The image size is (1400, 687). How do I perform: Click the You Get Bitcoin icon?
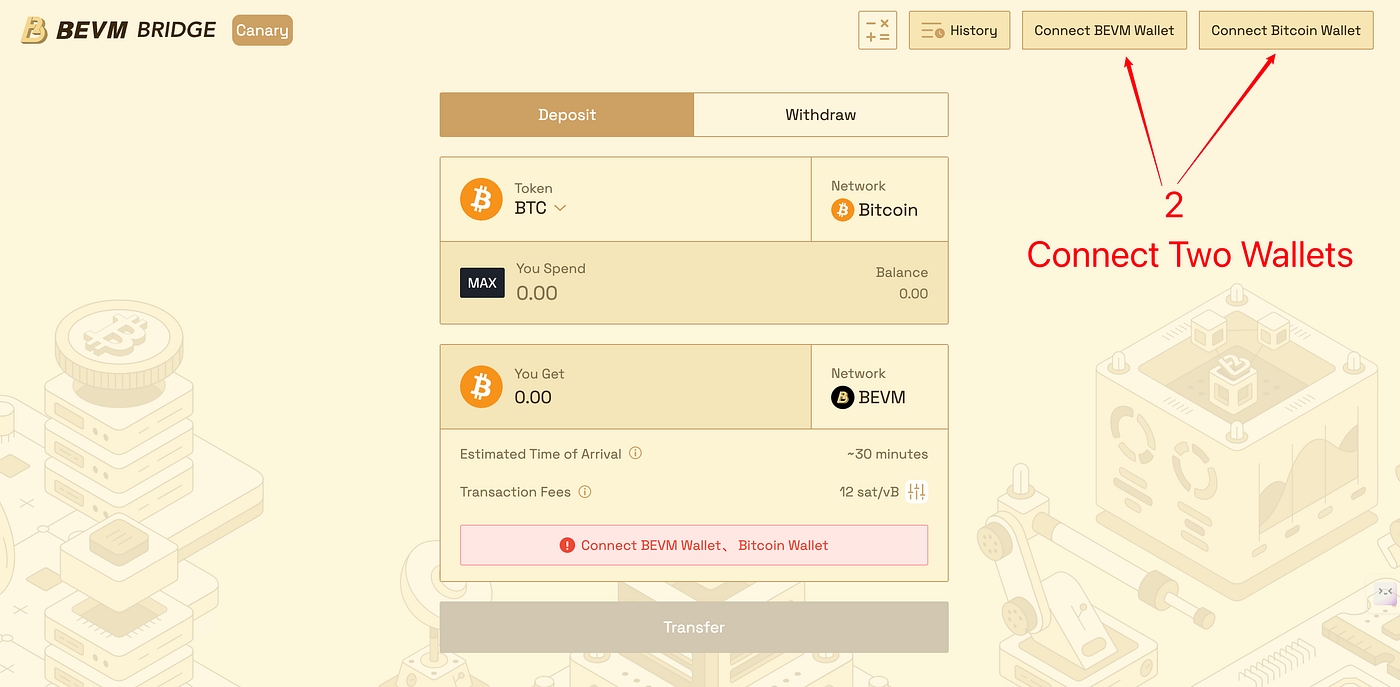pyautogui.click(x=481, y=386)
